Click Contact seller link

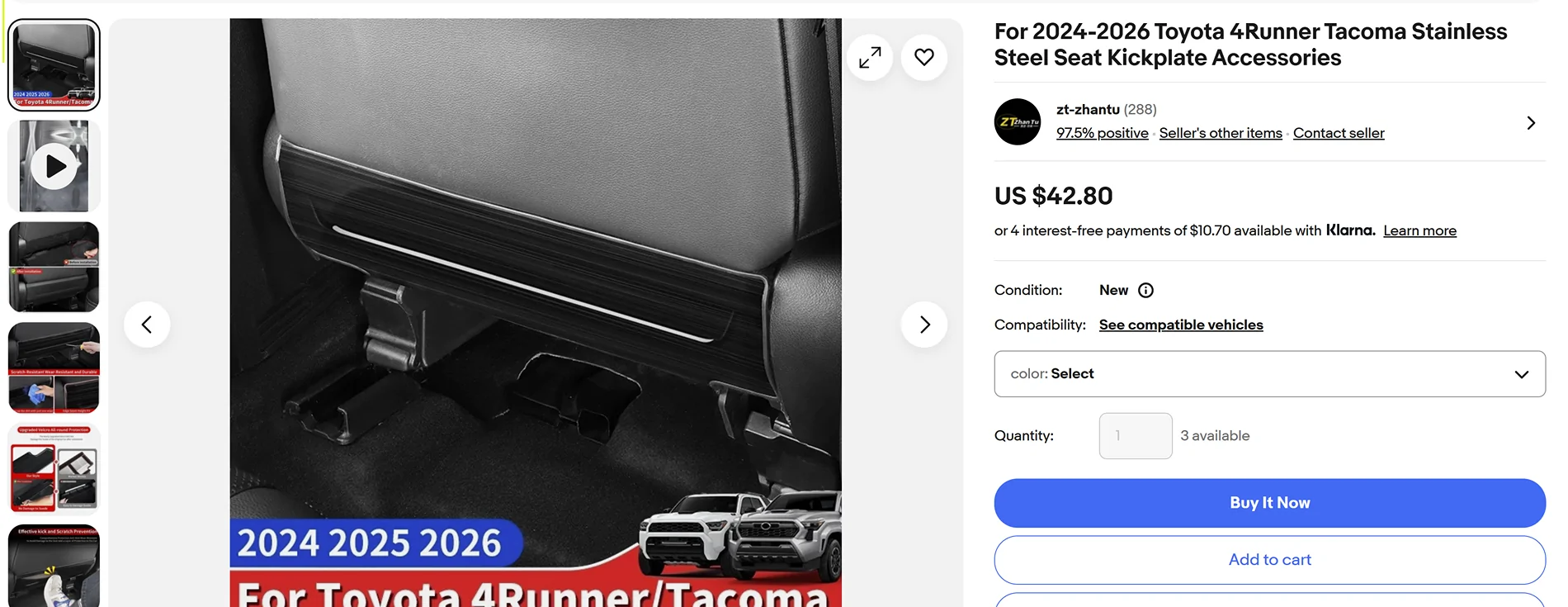(x=1339, y=133)
